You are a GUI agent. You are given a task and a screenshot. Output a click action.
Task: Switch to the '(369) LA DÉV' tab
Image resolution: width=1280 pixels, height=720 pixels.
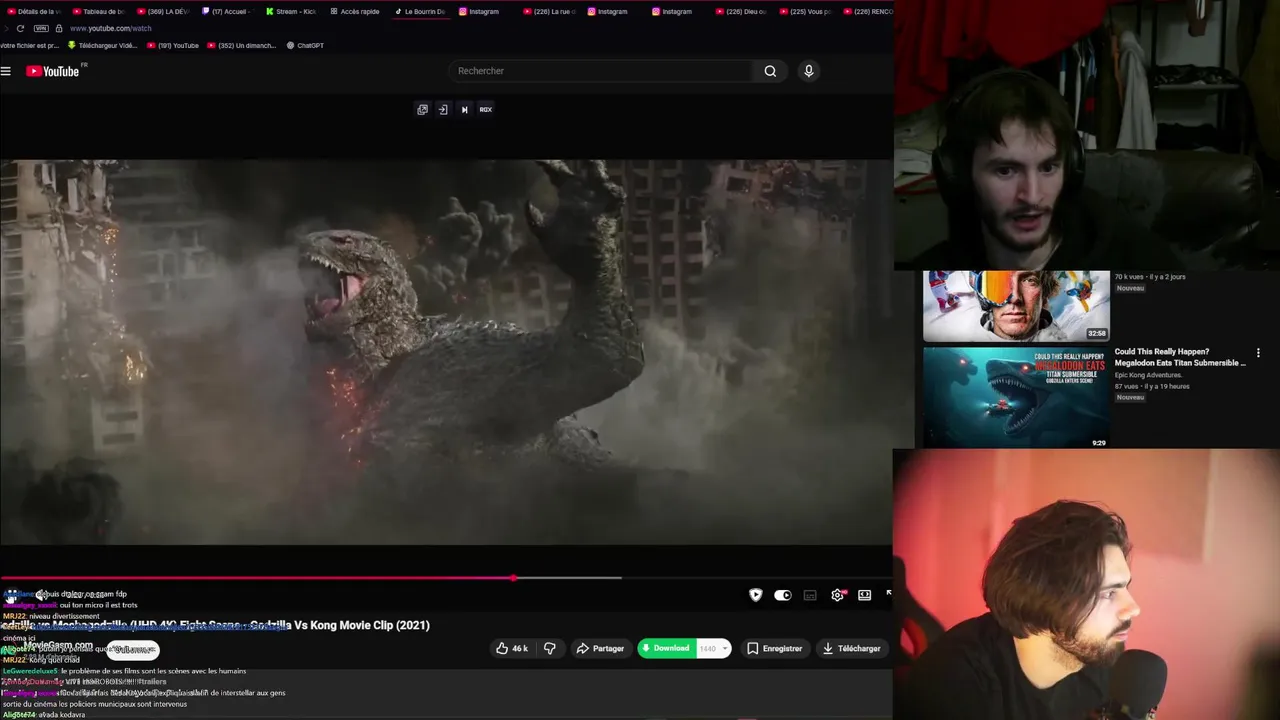[162, 11]
